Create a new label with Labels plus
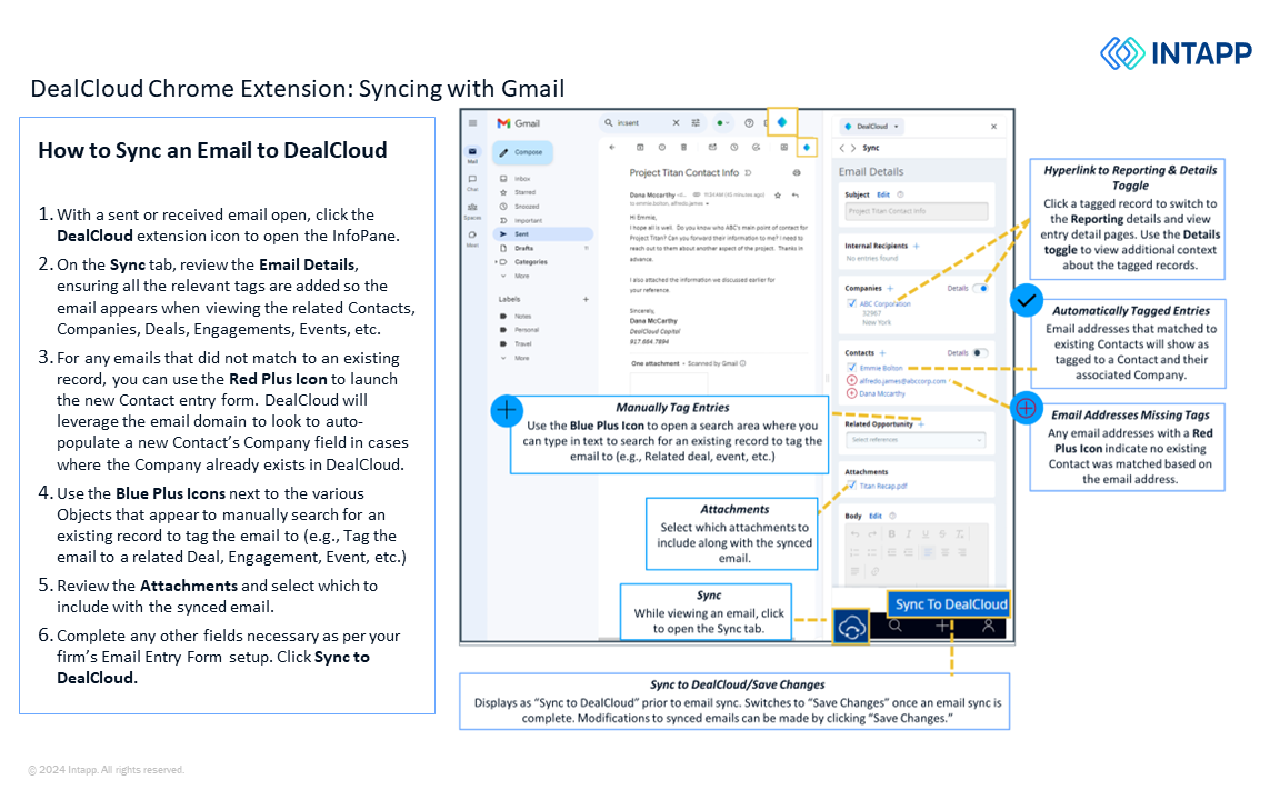Screen dimensions: 1280x800 tap(586, 299)
